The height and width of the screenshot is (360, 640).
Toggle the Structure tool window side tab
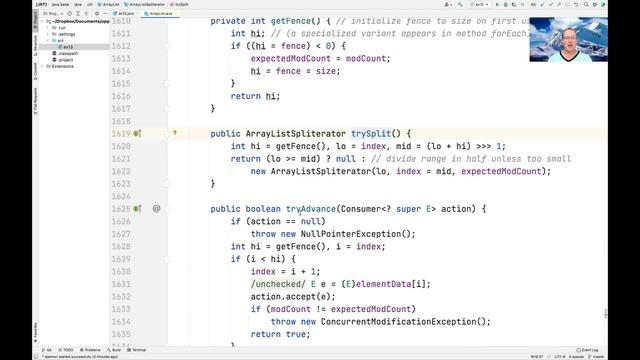click(36, 46)
